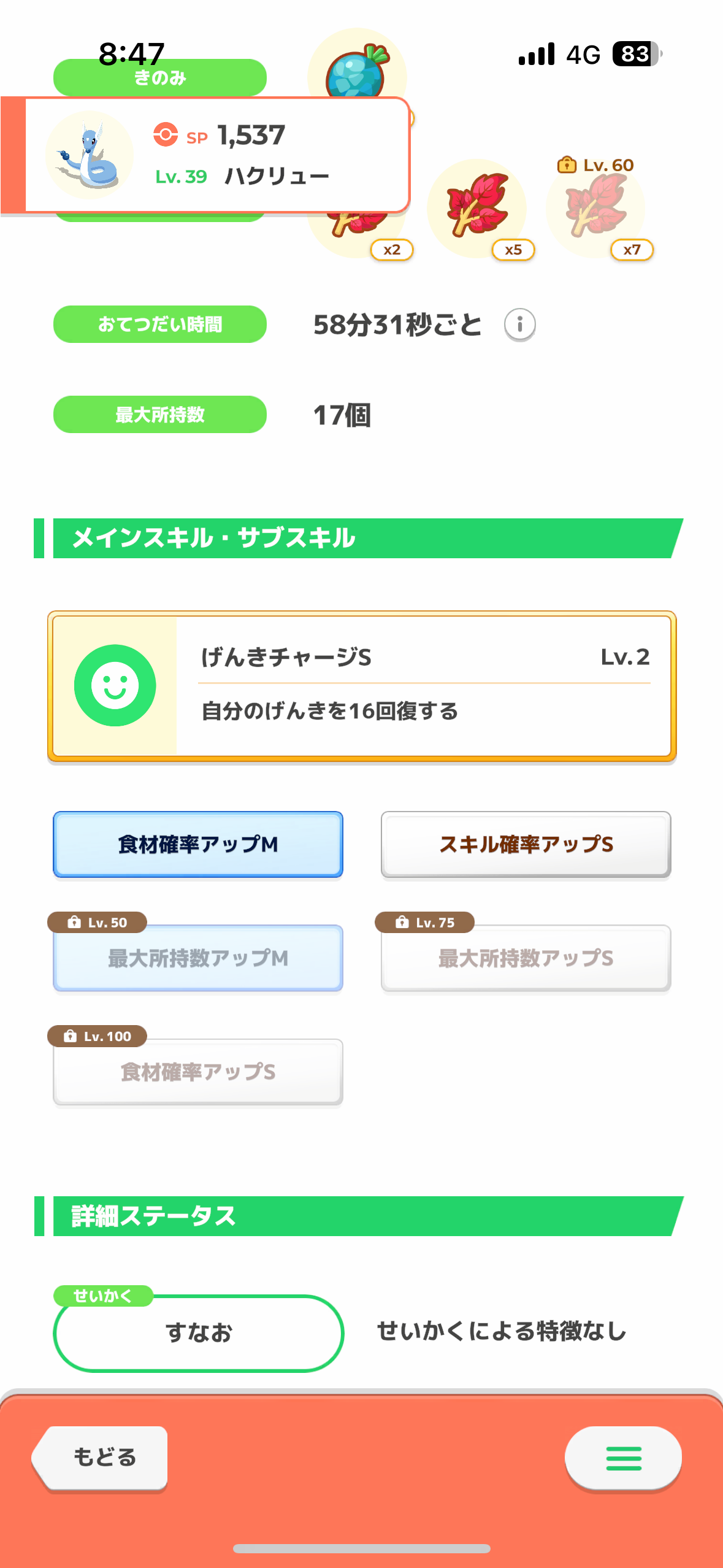
Task: Open the hamburger menu button
Action: 622,1458
